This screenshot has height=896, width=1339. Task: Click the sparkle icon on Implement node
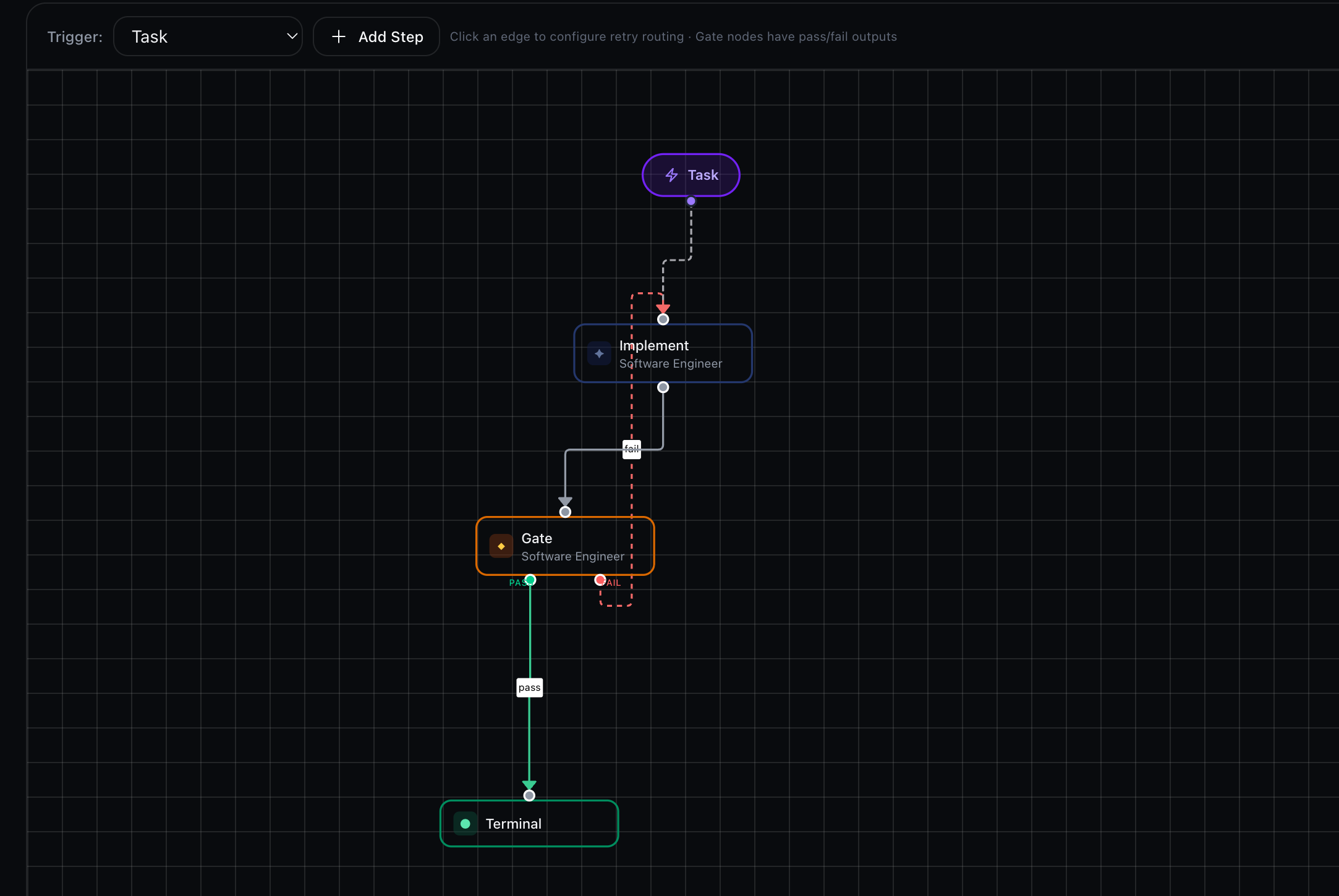(x=599, y=353)
